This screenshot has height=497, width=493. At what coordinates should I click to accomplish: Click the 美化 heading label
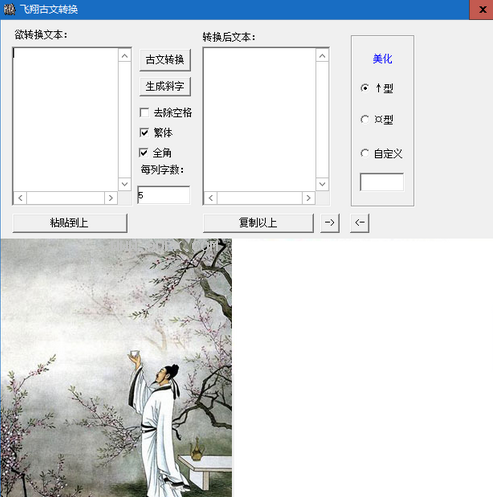[382, 59]
